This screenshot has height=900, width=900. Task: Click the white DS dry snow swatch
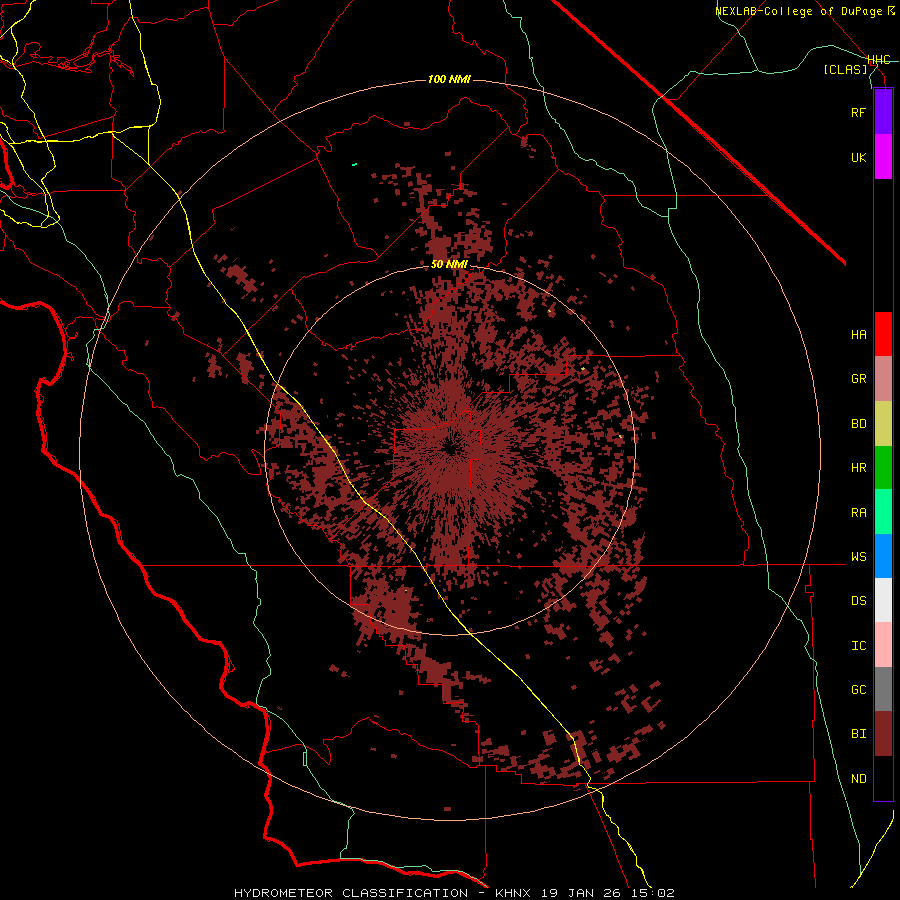pos(883,600)
